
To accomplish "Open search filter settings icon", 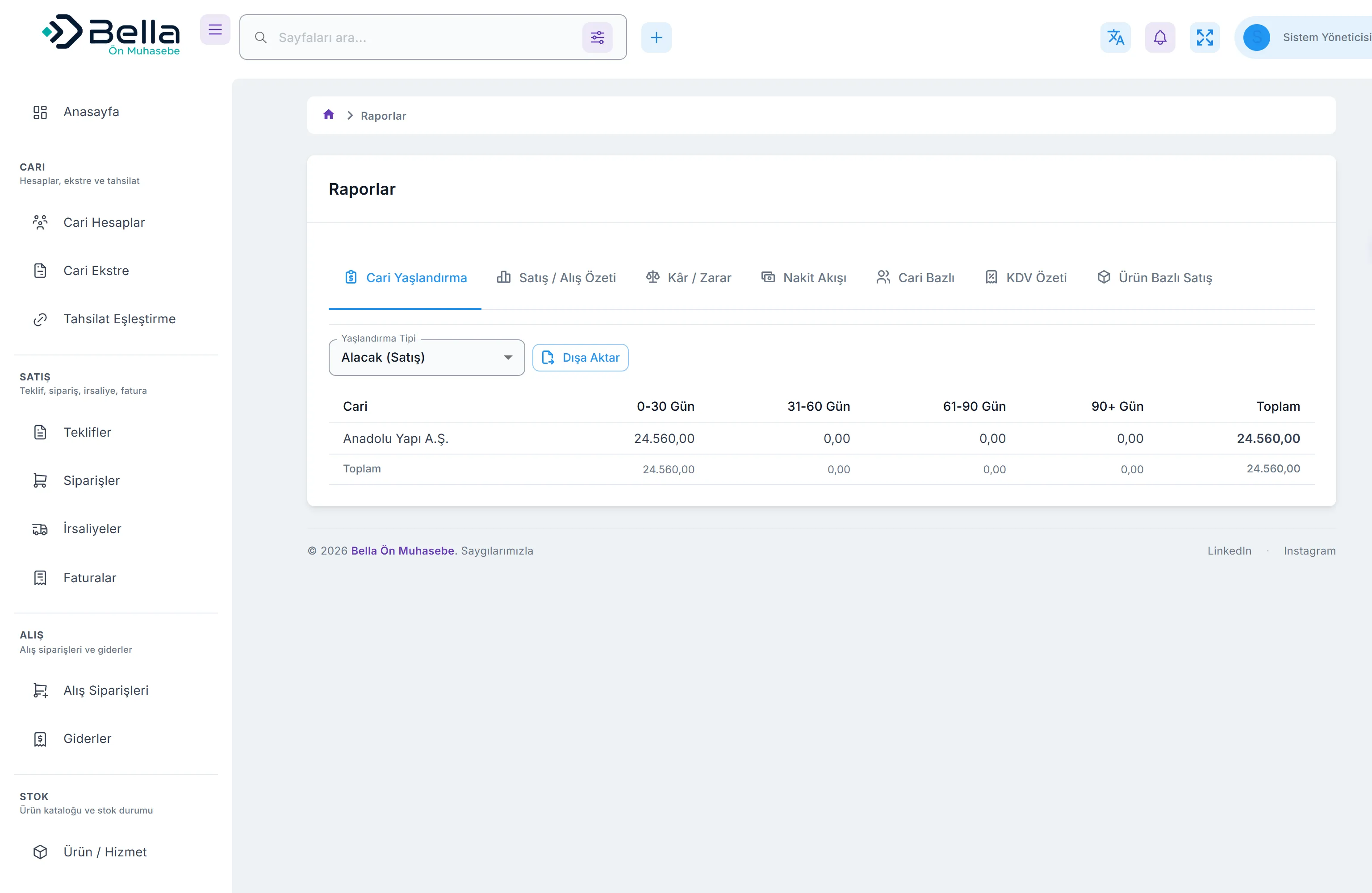I will (597, 38).
